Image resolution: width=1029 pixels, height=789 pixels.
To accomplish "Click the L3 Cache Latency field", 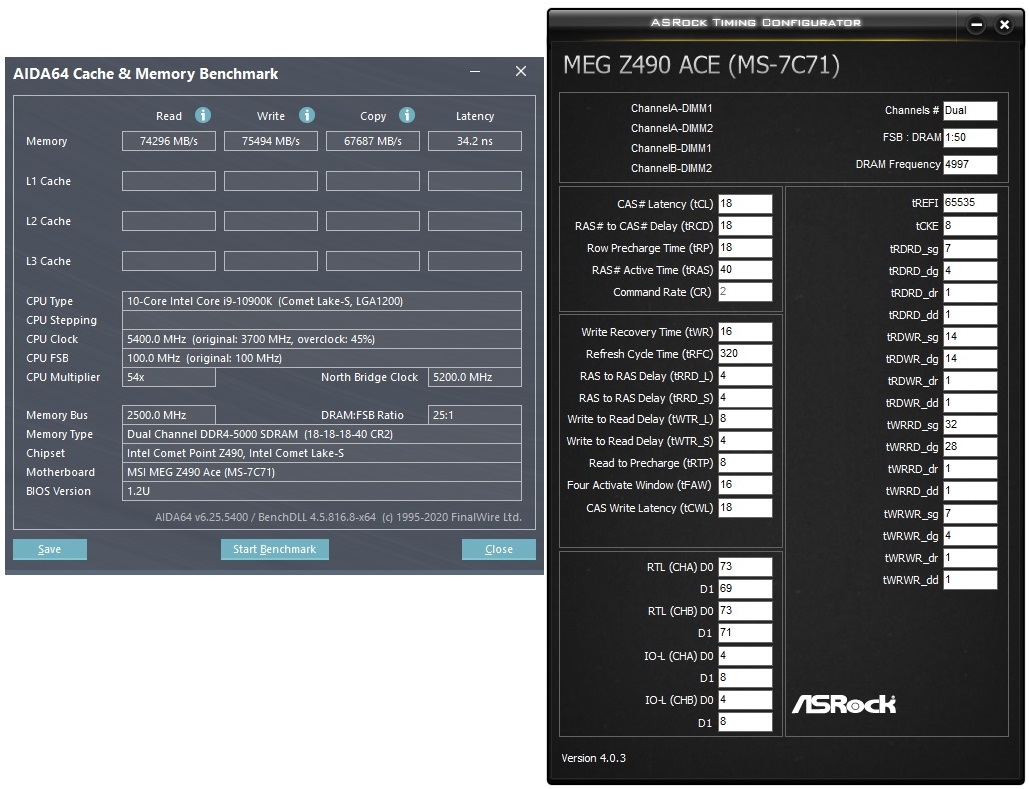I will 474,261.
